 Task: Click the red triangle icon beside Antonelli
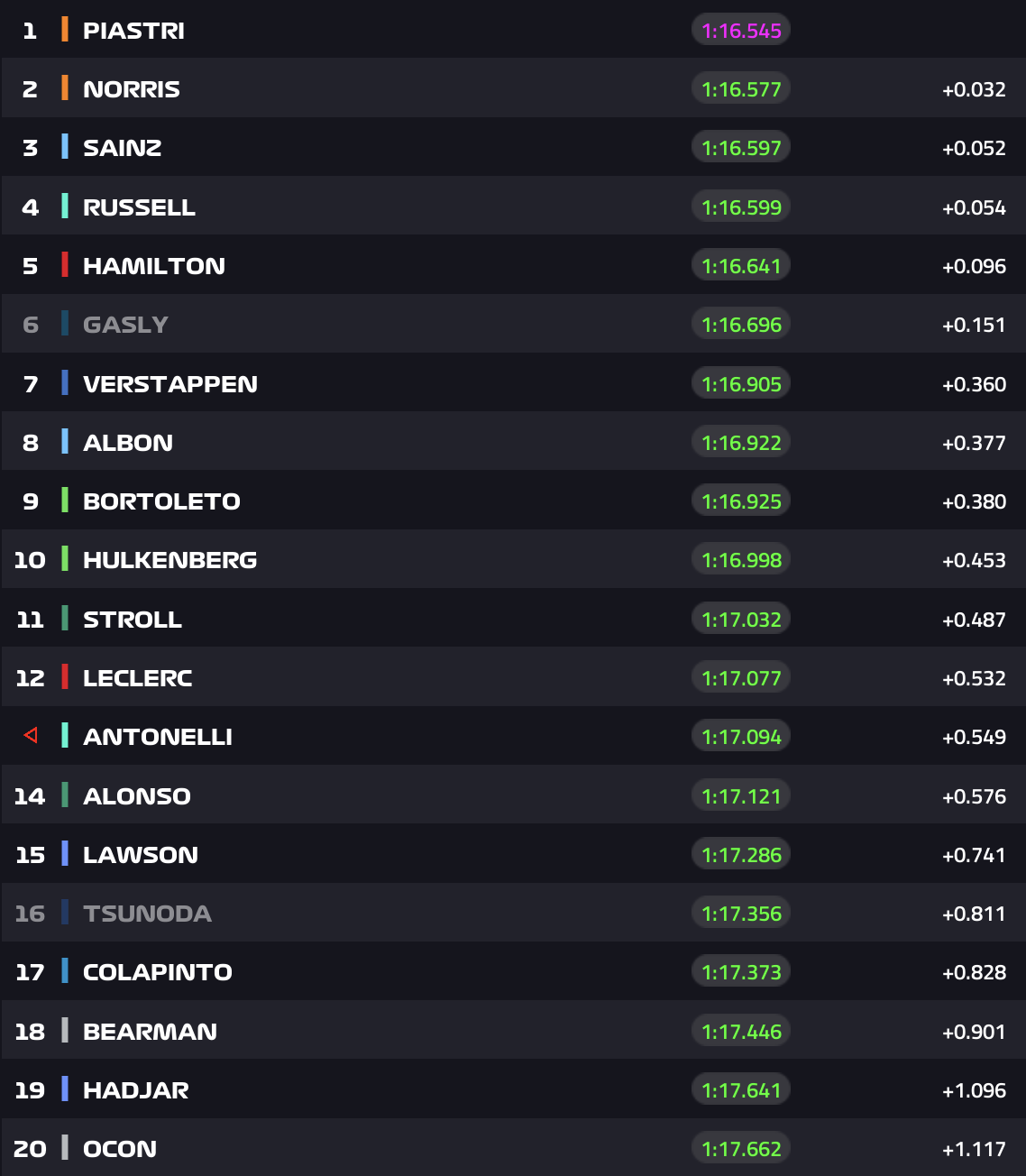[x=31, y=736]
